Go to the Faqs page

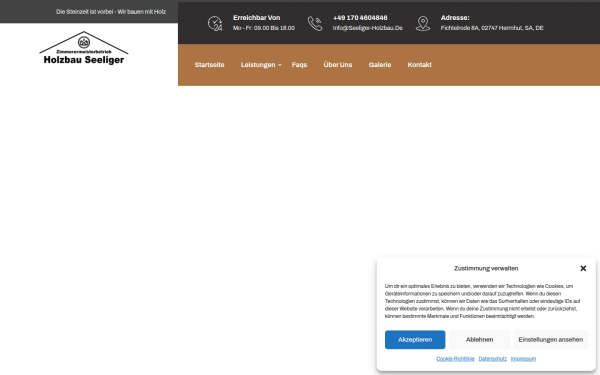tap(299, 65)
